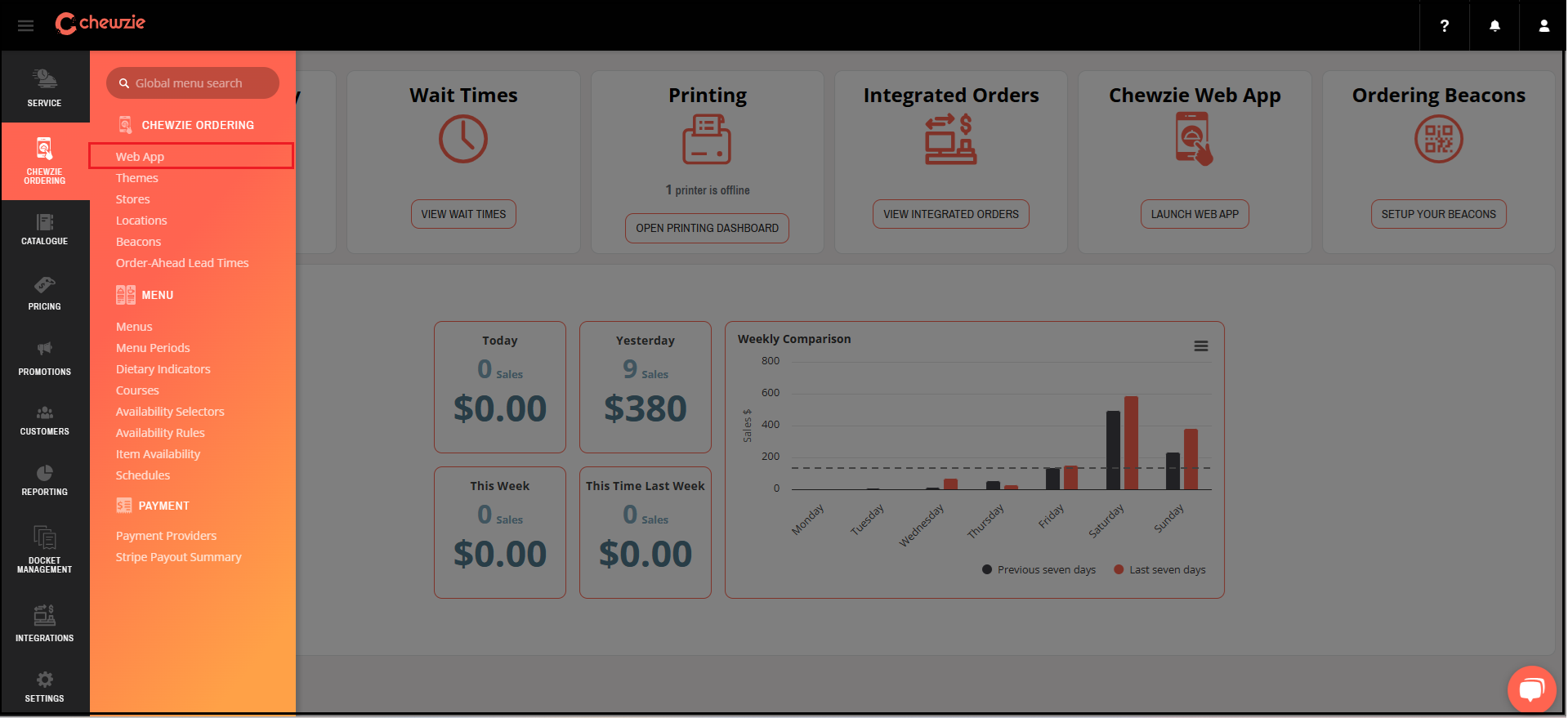Click the Yesterday sales card
Viewport: 1568px width, 718px height.
[x=646, y=387]
